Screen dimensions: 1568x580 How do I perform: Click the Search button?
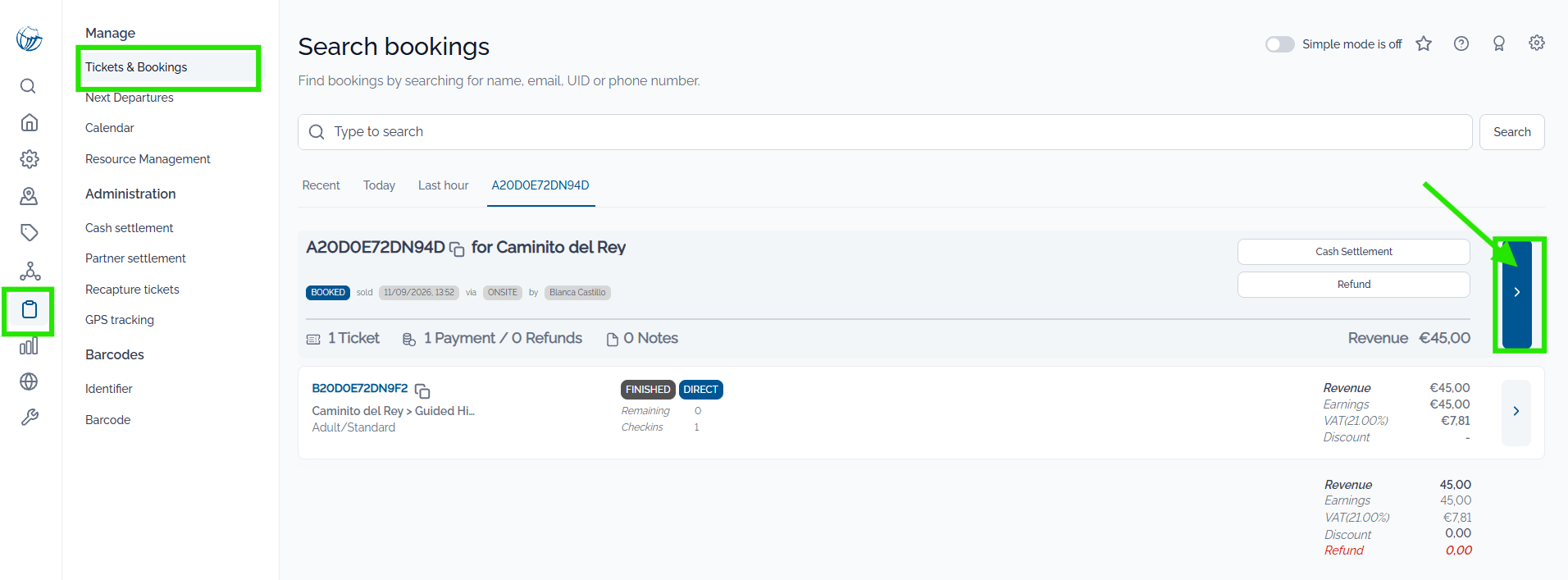1512,132
